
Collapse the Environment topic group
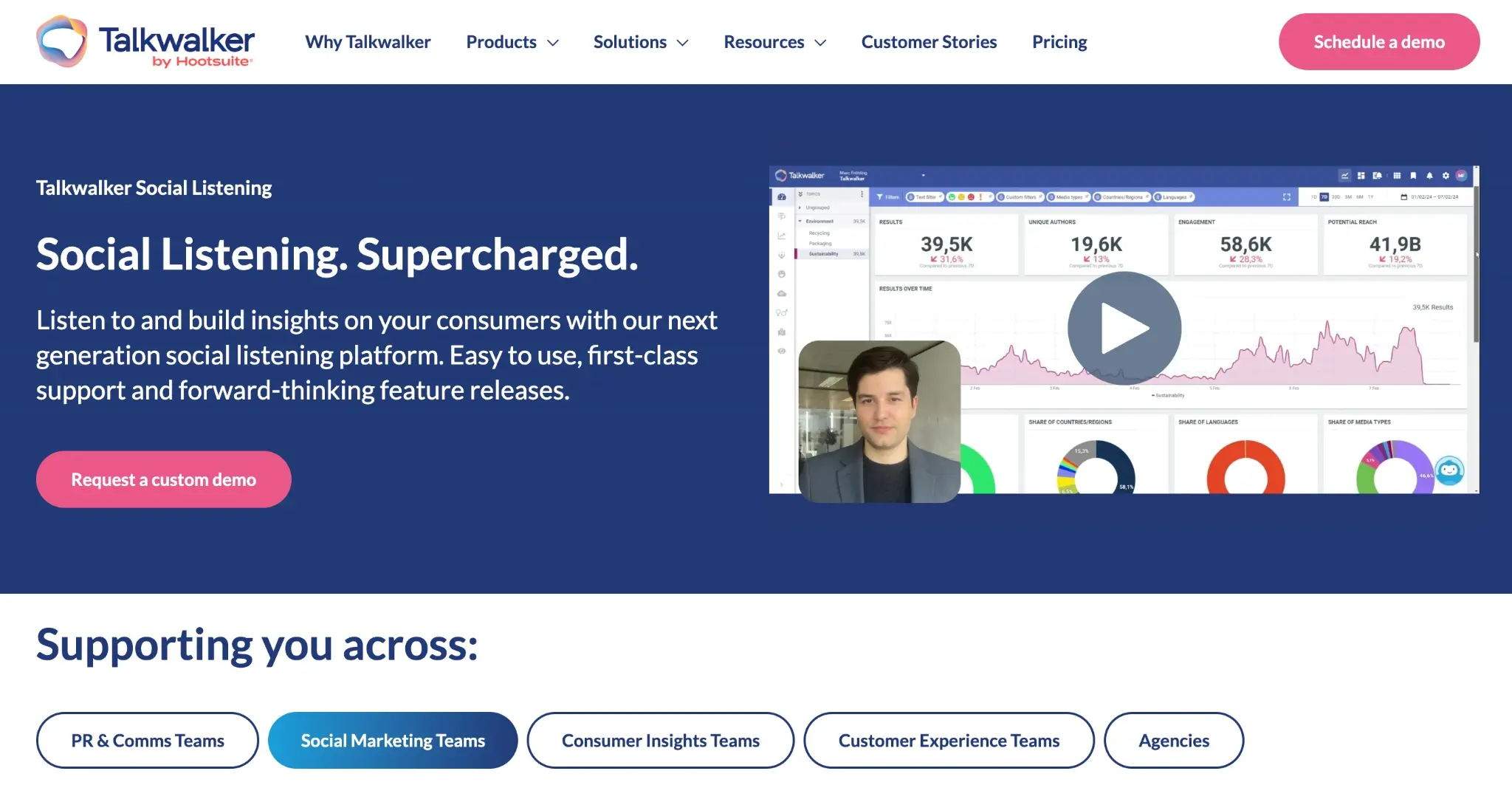pyautogui.click(x=800, y=221)
